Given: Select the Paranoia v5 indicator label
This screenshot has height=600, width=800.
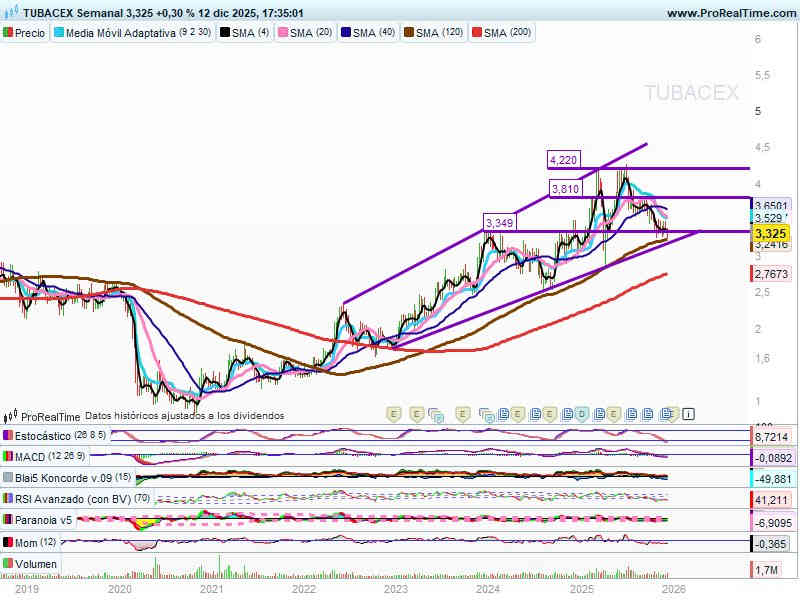Looking at the screenshot, I should click(x=44, y=520).
